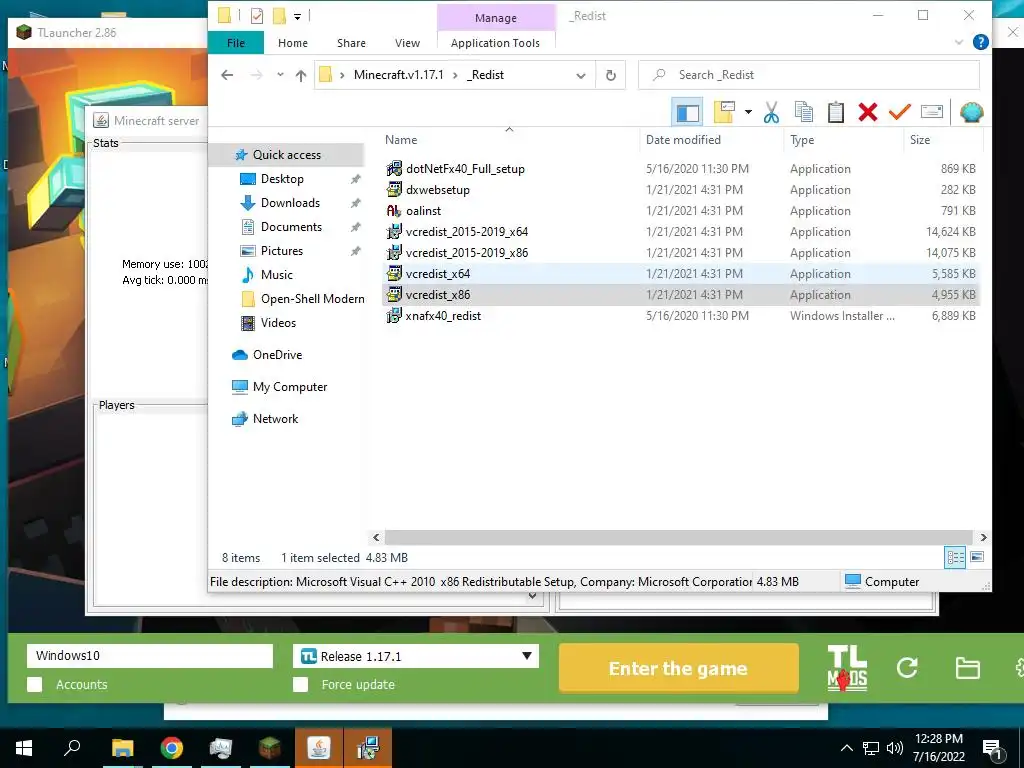Screen dimensions: 1024x768
Task: Open TLauncher game folder icon
Action: [x=967, y=668]
